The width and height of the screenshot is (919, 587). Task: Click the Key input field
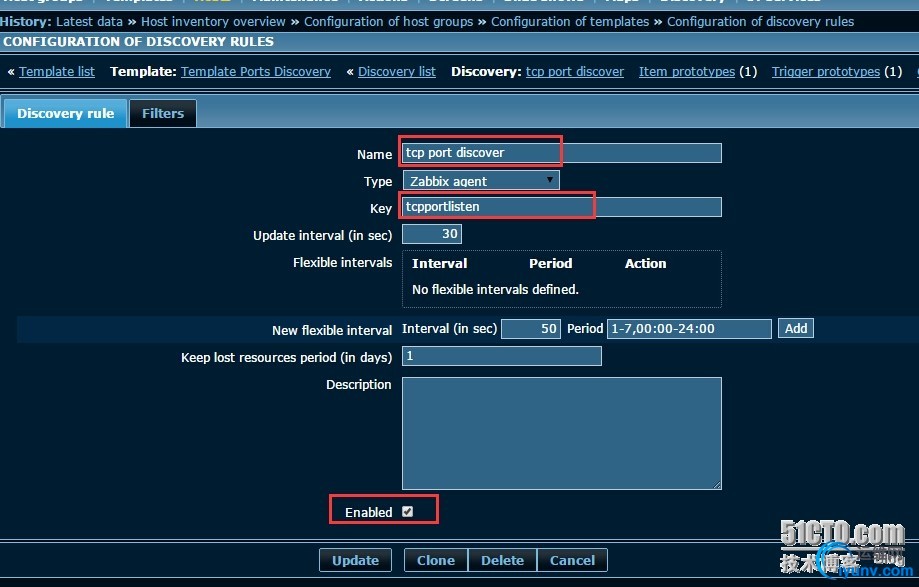(x=561, y=207)
